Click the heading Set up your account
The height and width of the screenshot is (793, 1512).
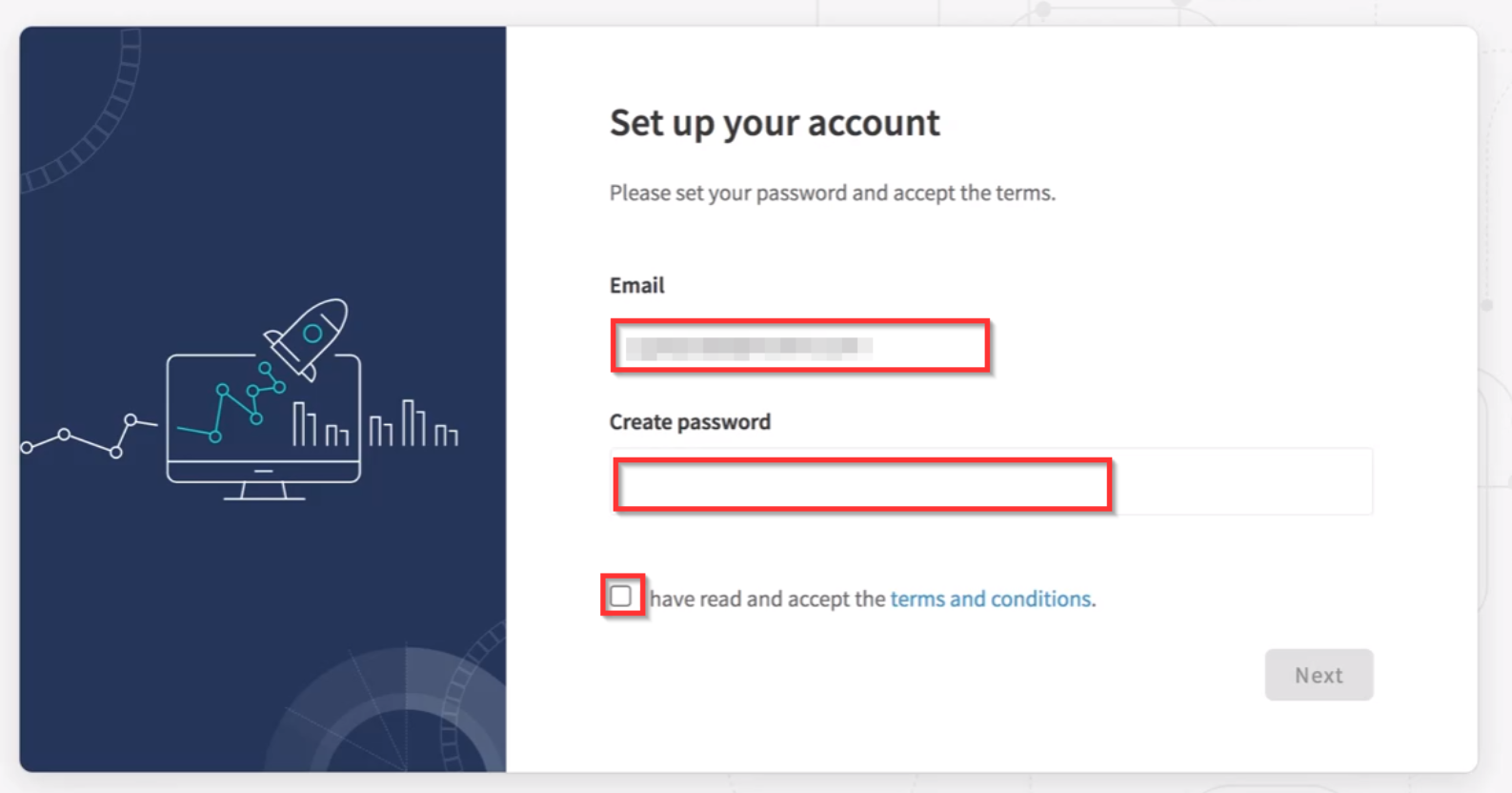pos(774,122)
